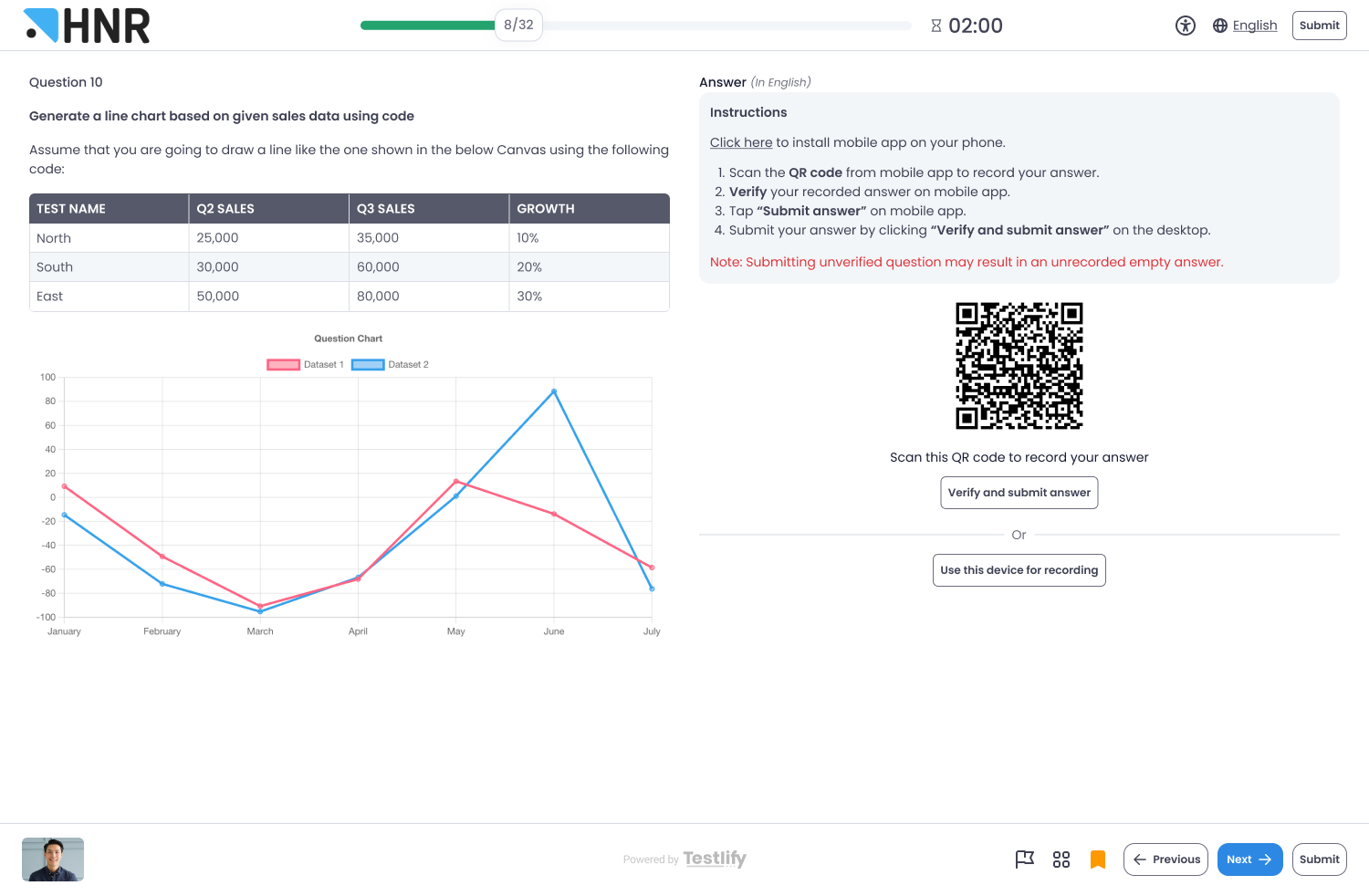Open the Click here app install link
The width and height of the screenshot is (1369, 896).
[741, 142]
